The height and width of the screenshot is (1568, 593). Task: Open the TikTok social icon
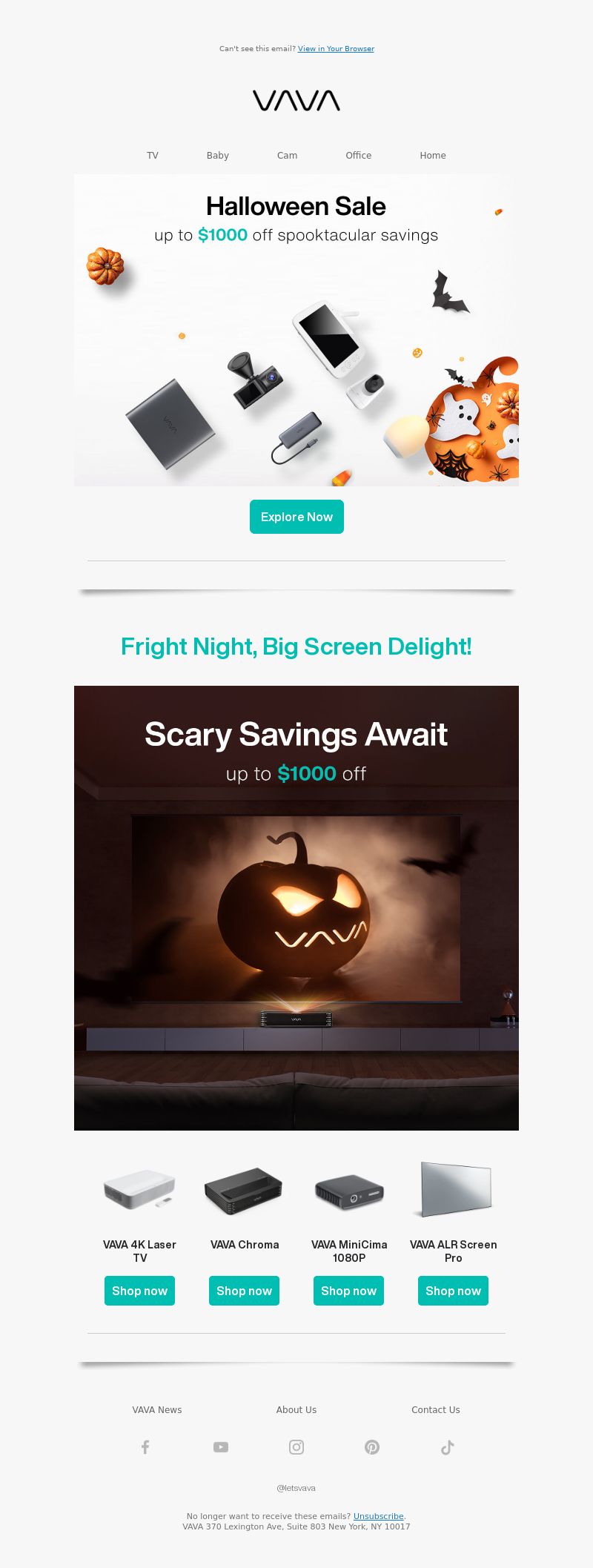pyautogui.click(x=448, y=1446)
